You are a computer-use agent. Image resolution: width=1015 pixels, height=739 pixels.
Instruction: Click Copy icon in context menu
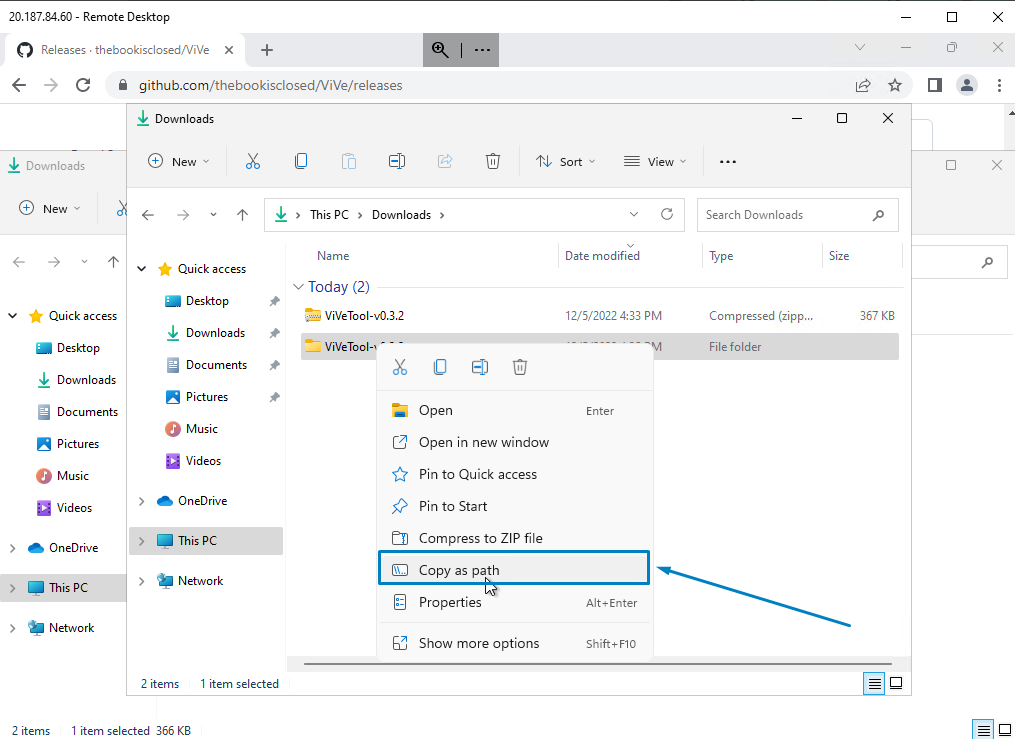[x=440, y=368]
